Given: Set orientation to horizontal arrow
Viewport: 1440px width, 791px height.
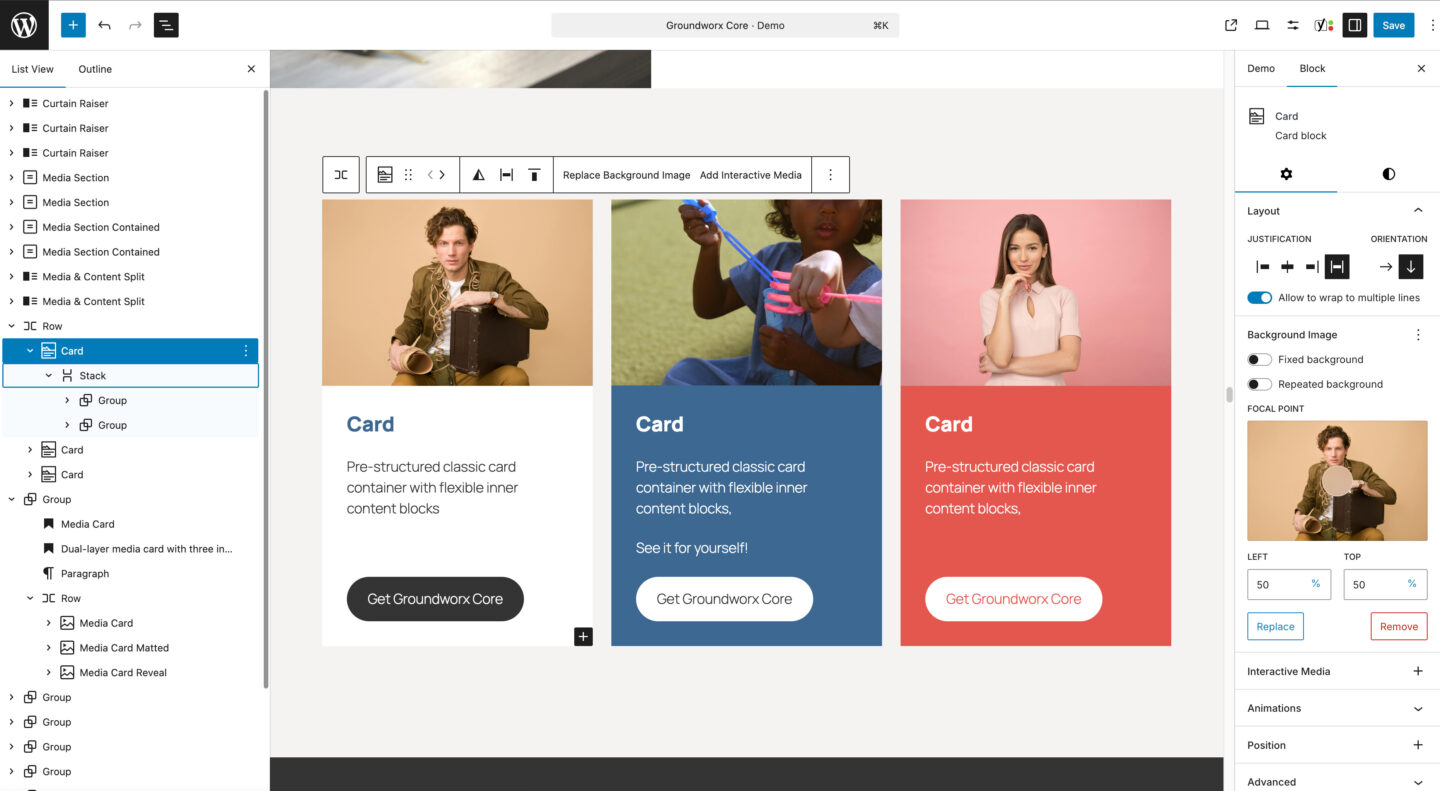Looking at the screenshot, I should pos(1385,267).
